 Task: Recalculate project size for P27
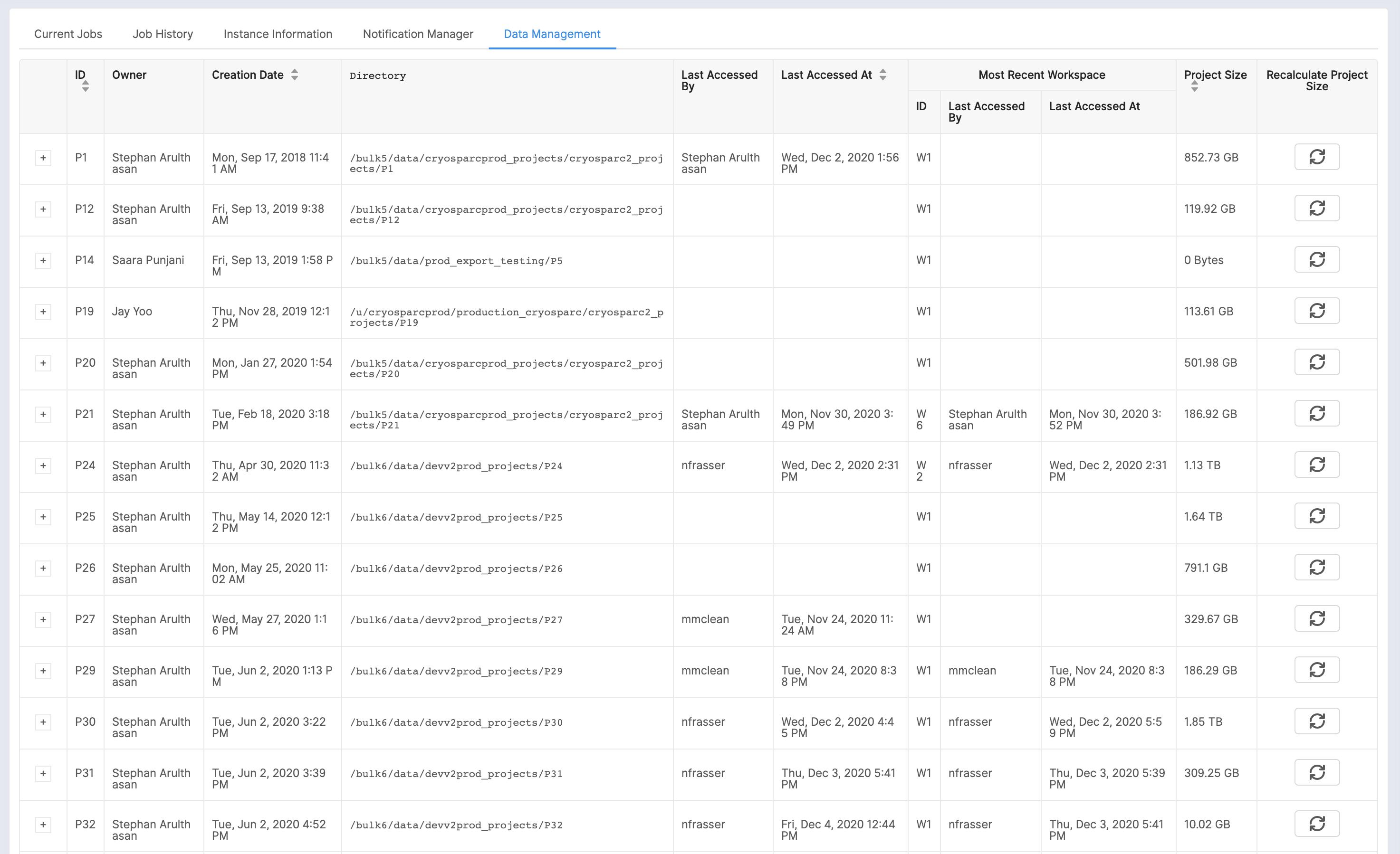[x=1316, y=618]
